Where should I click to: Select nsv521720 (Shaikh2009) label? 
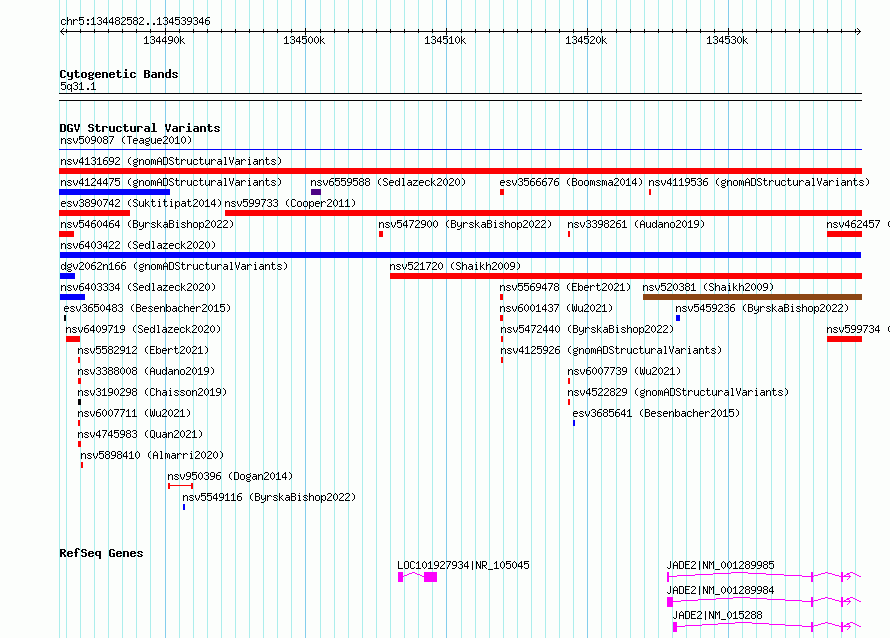pyautogui.click(x=455, y=266)
